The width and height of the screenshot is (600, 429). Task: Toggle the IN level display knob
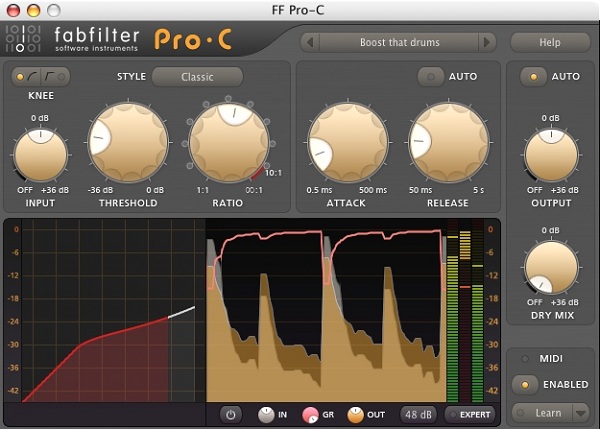click(x=266, y=415)
